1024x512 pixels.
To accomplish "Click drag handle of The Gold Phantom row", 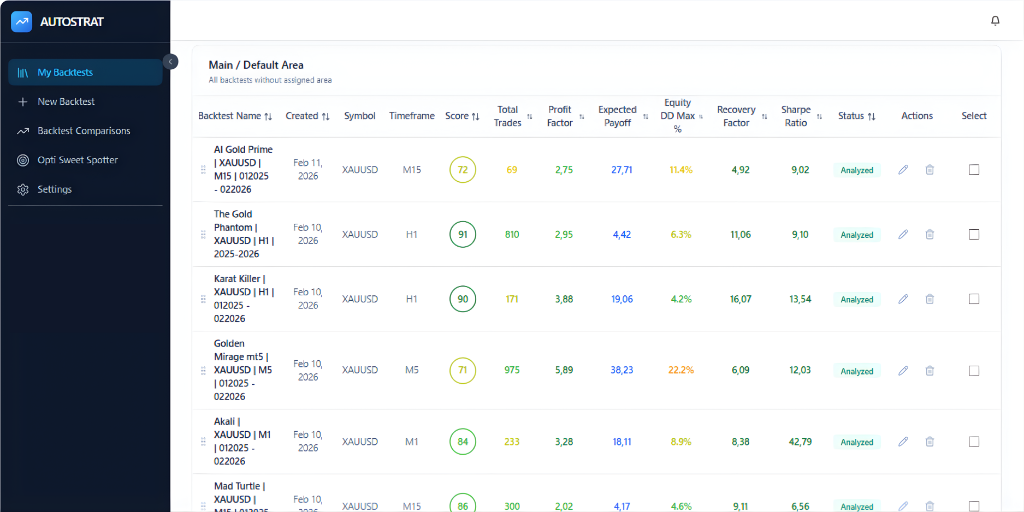I will [x=203, y=234].
